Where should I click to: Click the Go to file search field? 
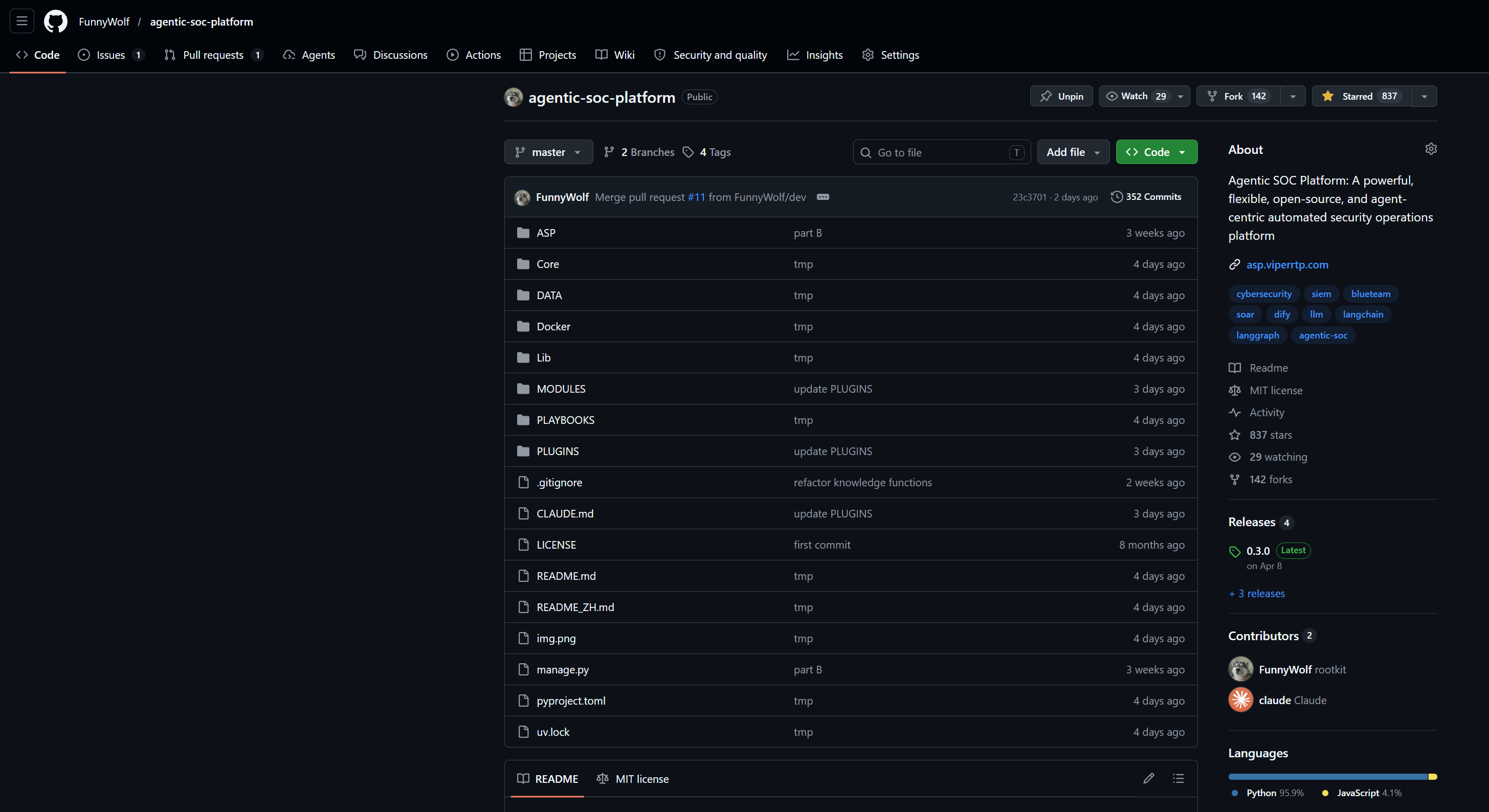coord(942,152)
